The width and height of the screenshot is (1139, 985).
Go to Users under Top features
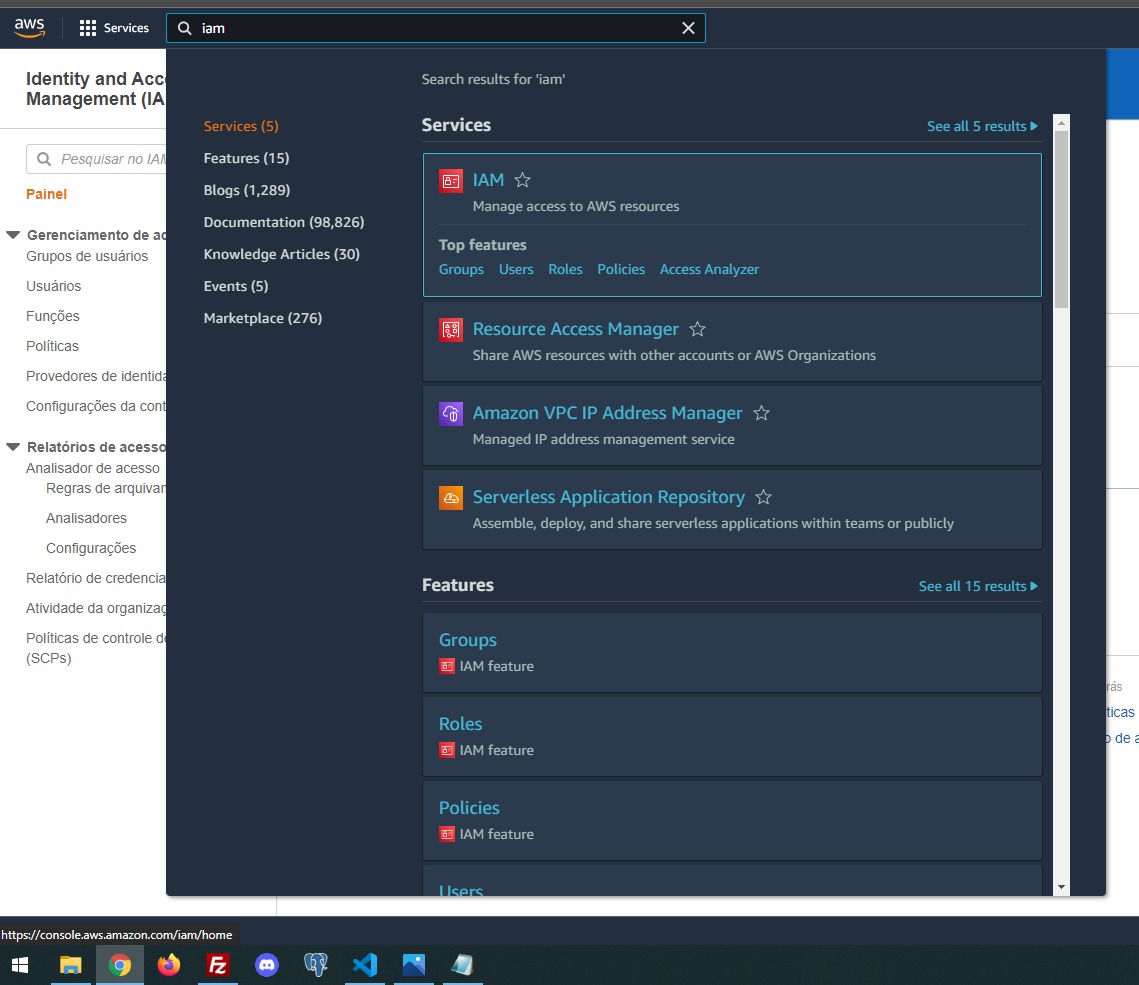[x=516, y=269]
